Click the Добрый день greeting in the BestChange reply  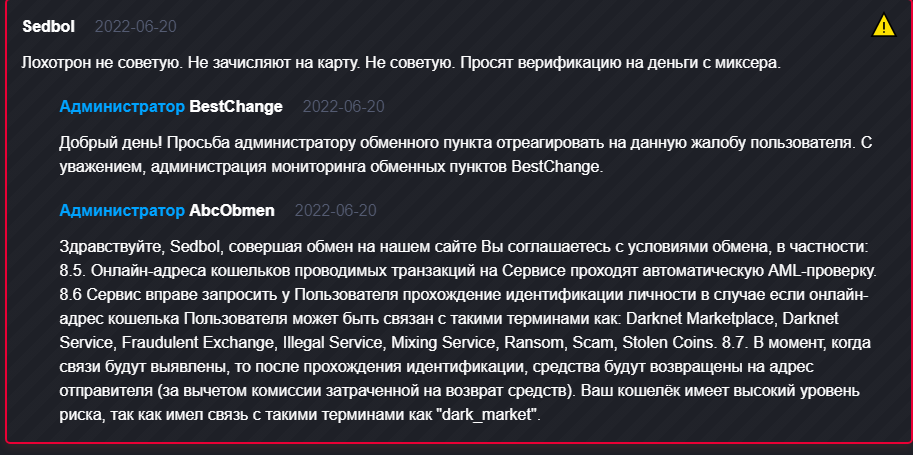(106, 143)
